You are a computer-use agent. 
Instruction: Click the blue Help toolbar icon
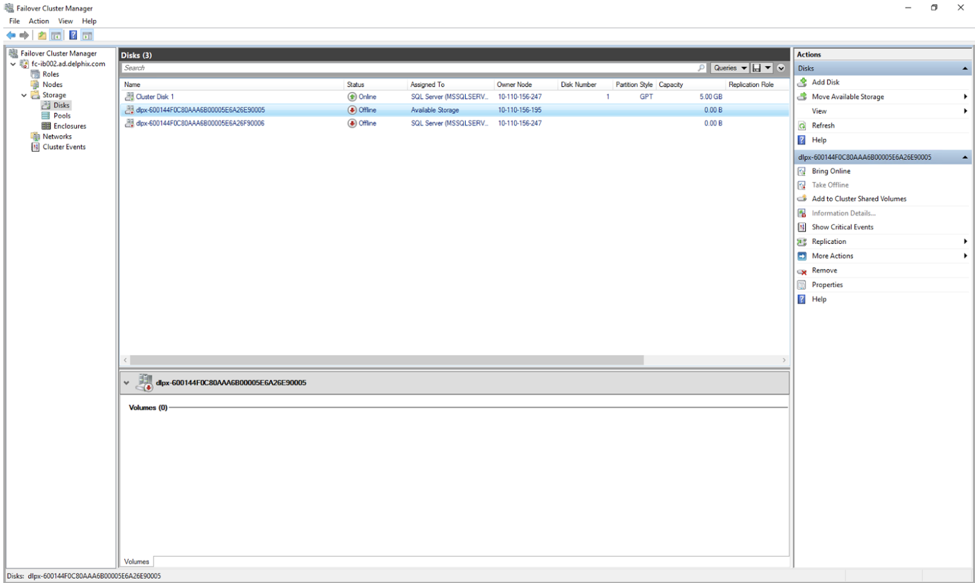tap(73, 35)
